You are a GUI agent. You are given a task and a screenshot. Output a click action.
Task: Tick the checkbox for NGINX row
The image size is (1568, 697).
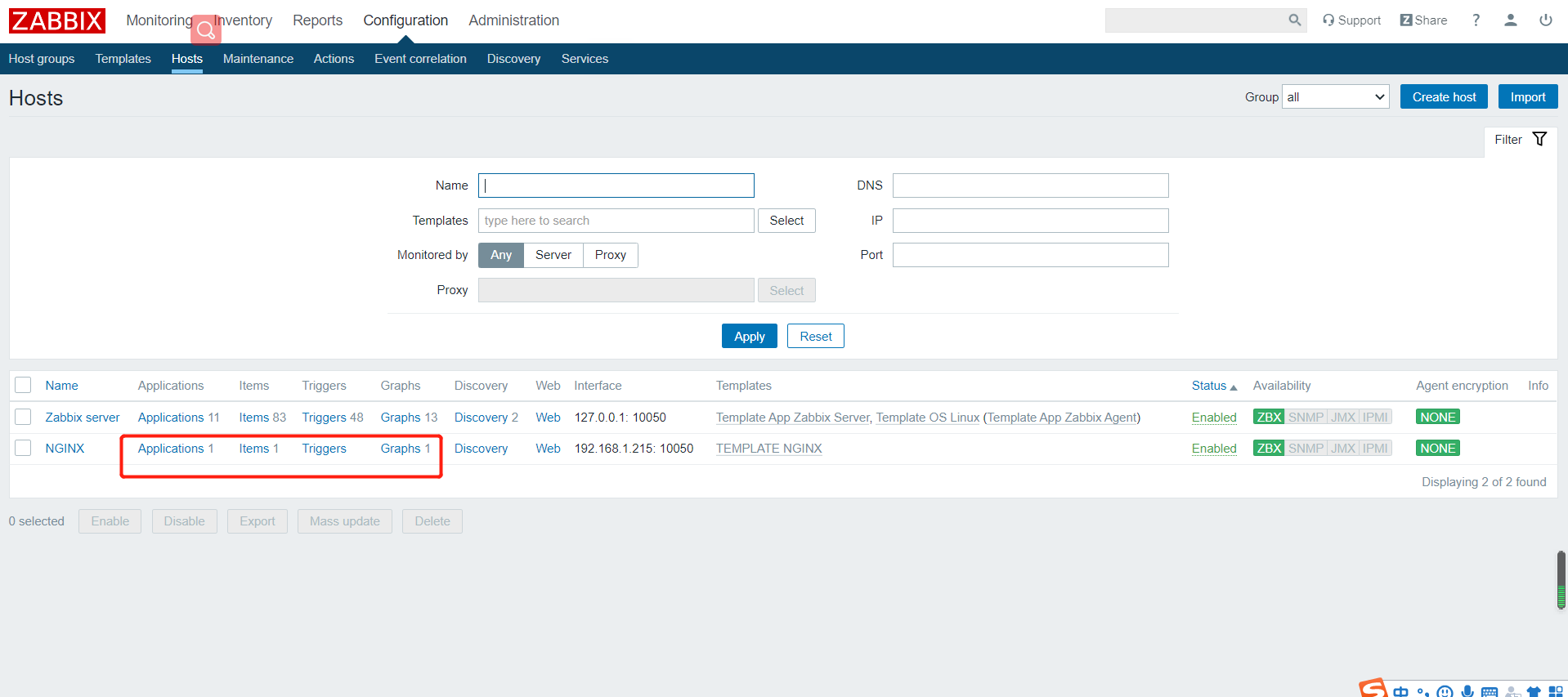(23, 448)
